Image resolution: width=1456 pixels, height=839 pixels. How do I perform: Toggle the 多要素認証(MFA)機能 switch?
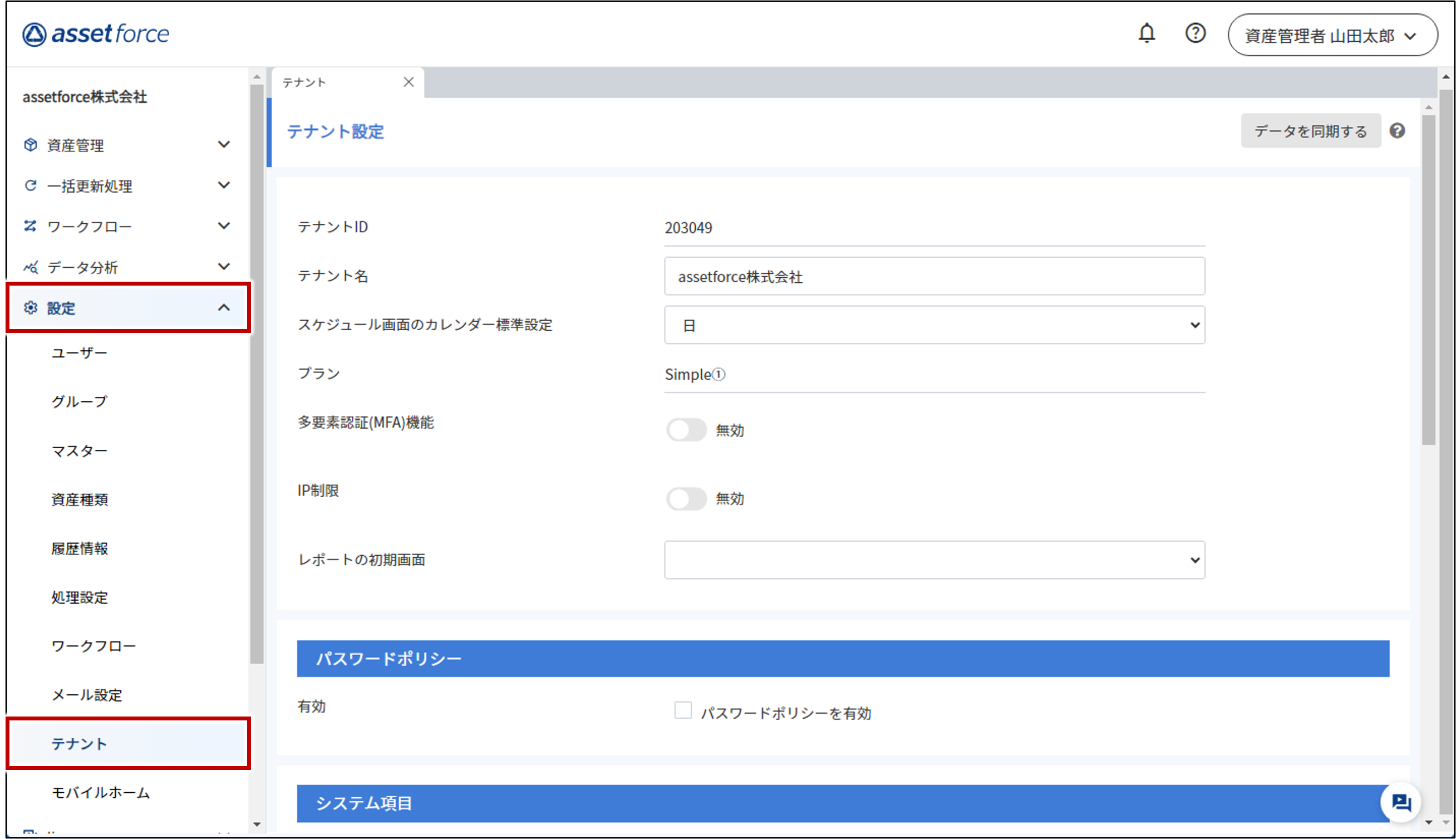(686, 430)
